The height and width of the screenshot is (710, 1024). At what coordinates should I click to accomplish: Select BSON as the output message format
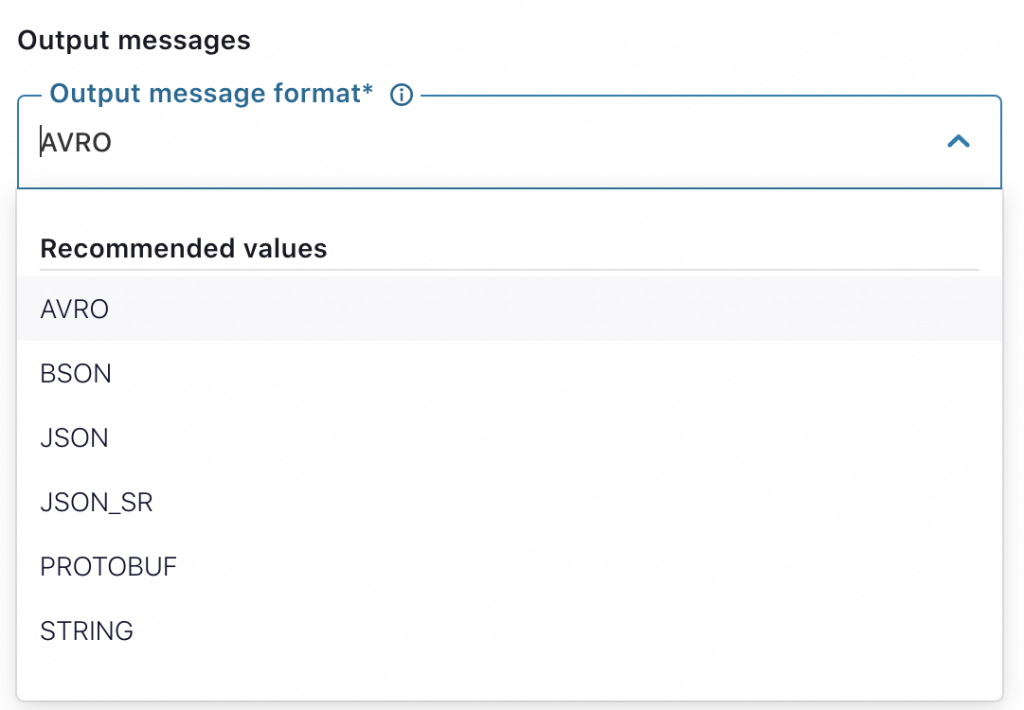tap(75, 373)
